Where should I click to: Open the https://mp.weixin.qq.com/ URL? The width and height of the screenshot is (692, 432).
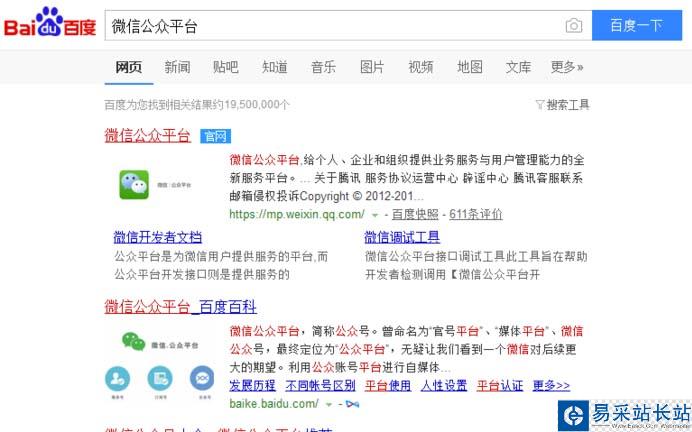[x=297, y=214]
